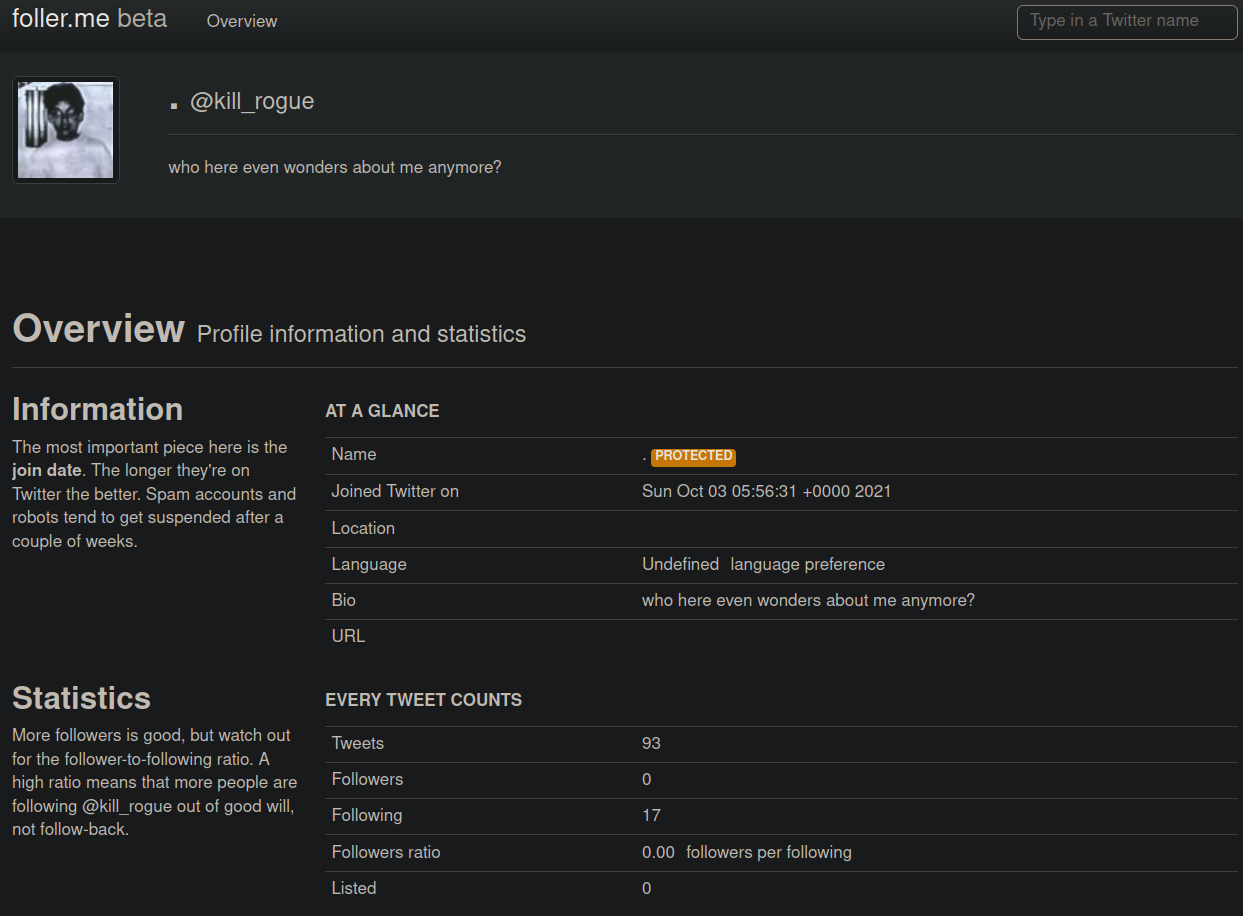This screenshot has height=916, width=1243.
Task: Click the orange PROTECTED badge
Action: point(693,456)
